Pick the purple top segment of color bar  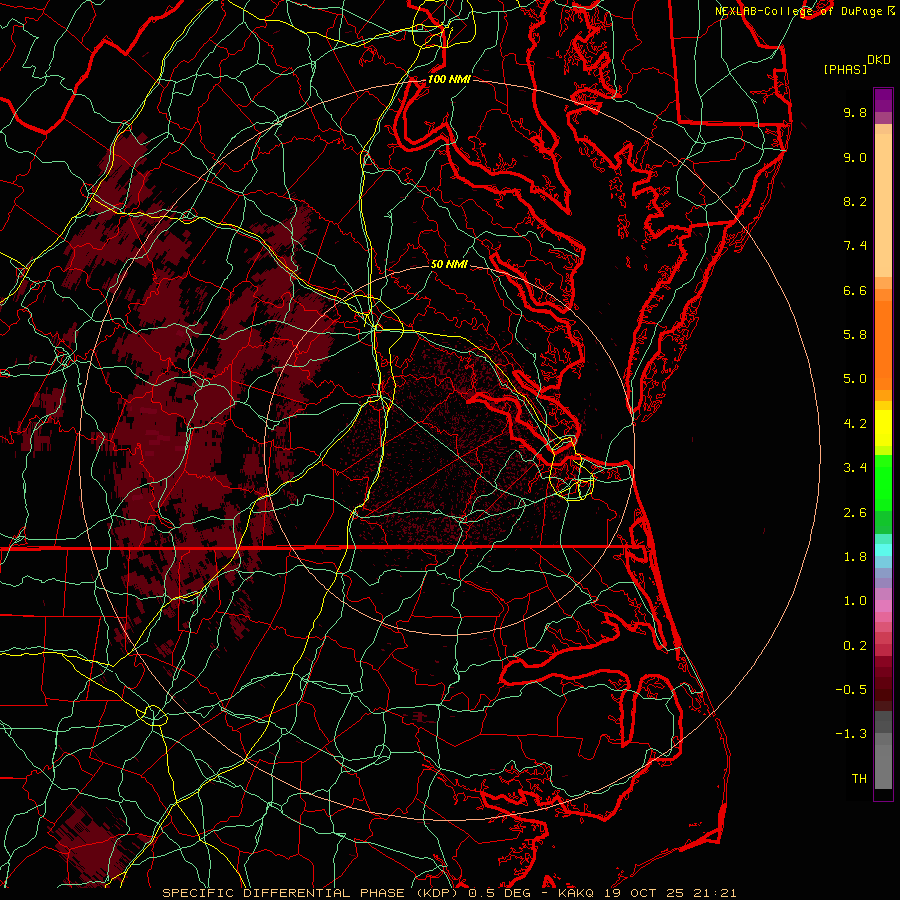click(x=883, y=100)
